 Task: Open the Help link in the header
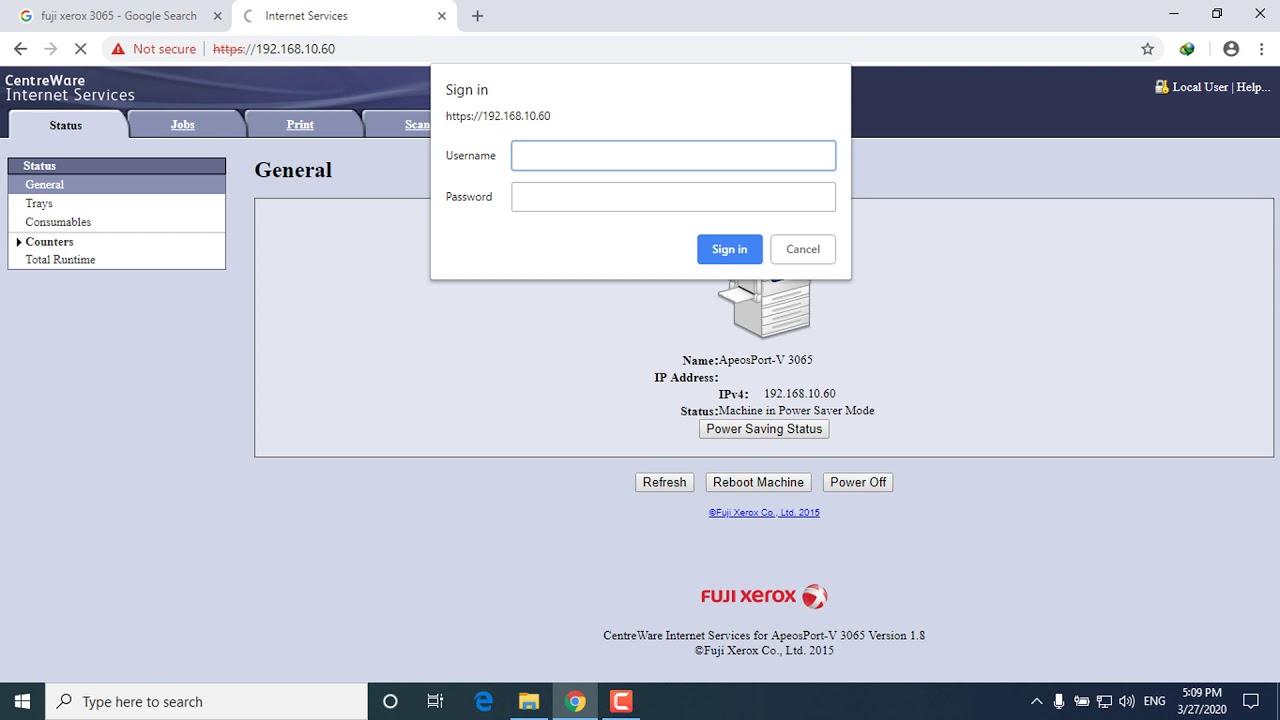[1254, 87]
